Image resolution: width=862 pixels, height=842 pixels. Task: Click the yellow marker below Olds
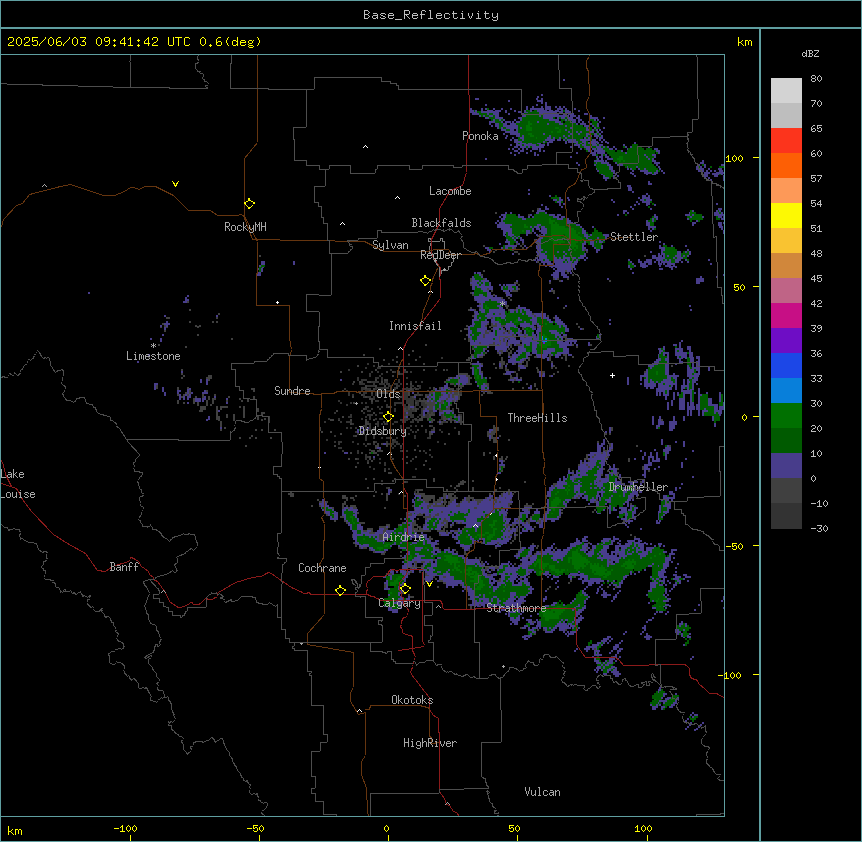[x=388, y=417]
